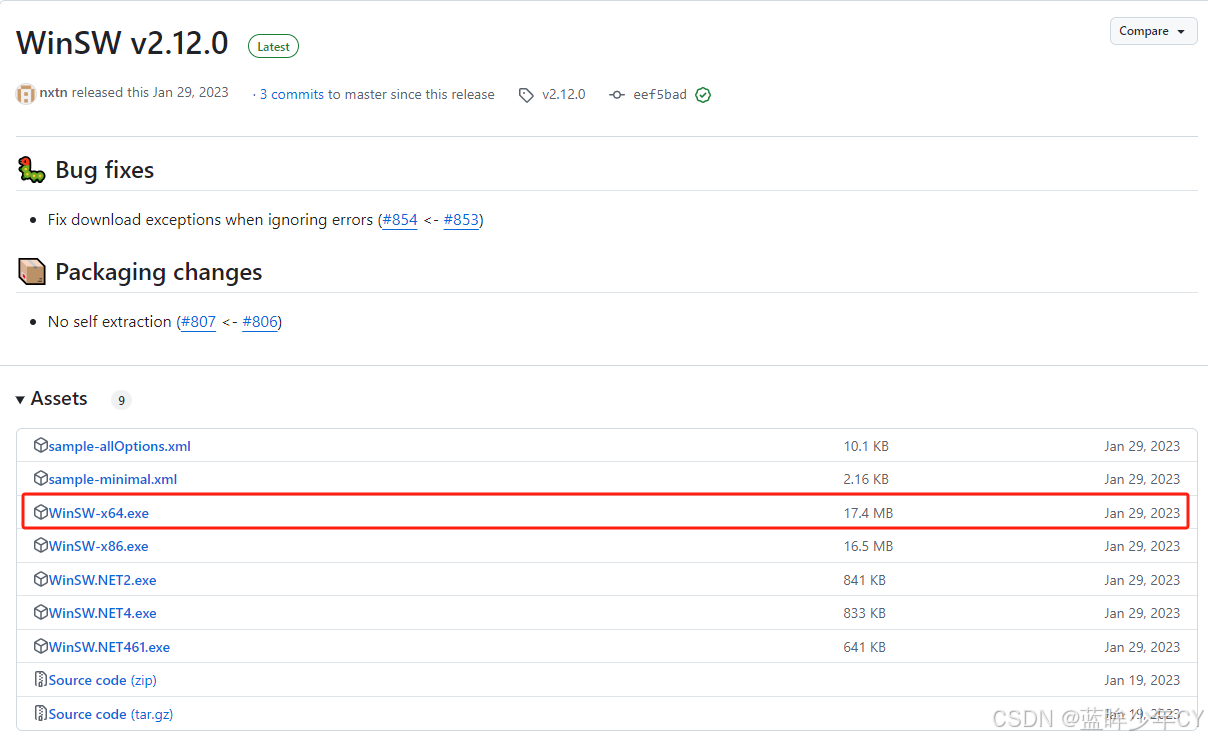Download sample-allOptions.xml

(119, 446)
